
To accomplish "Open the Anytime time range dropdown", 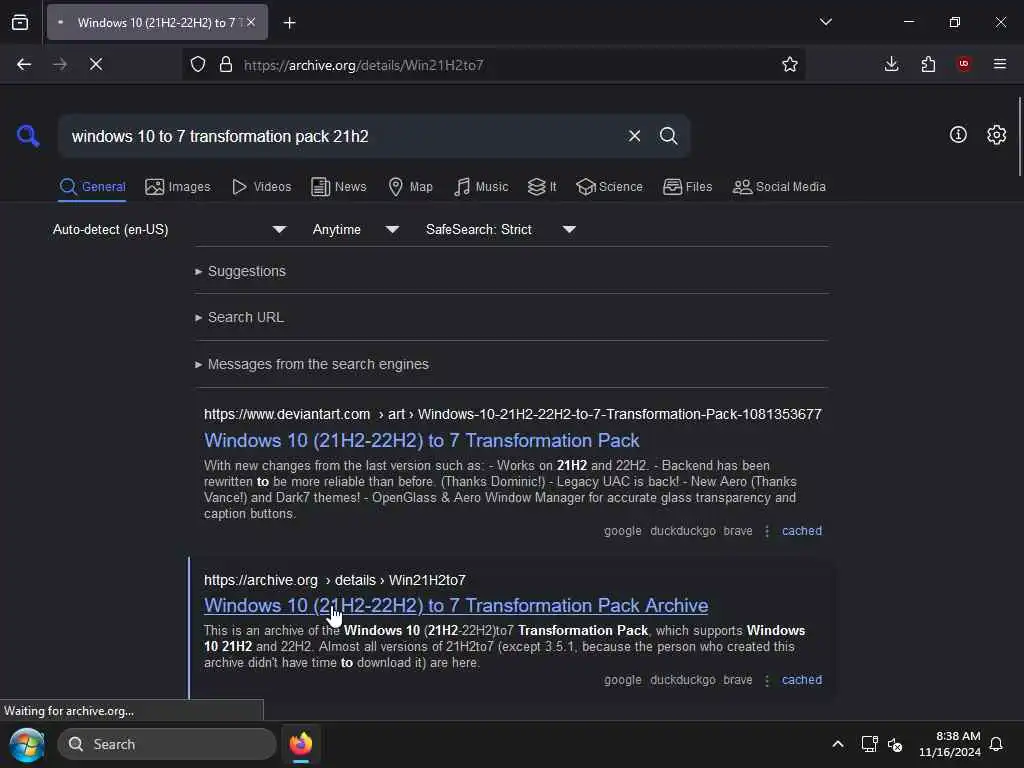I will pos(356,229).
